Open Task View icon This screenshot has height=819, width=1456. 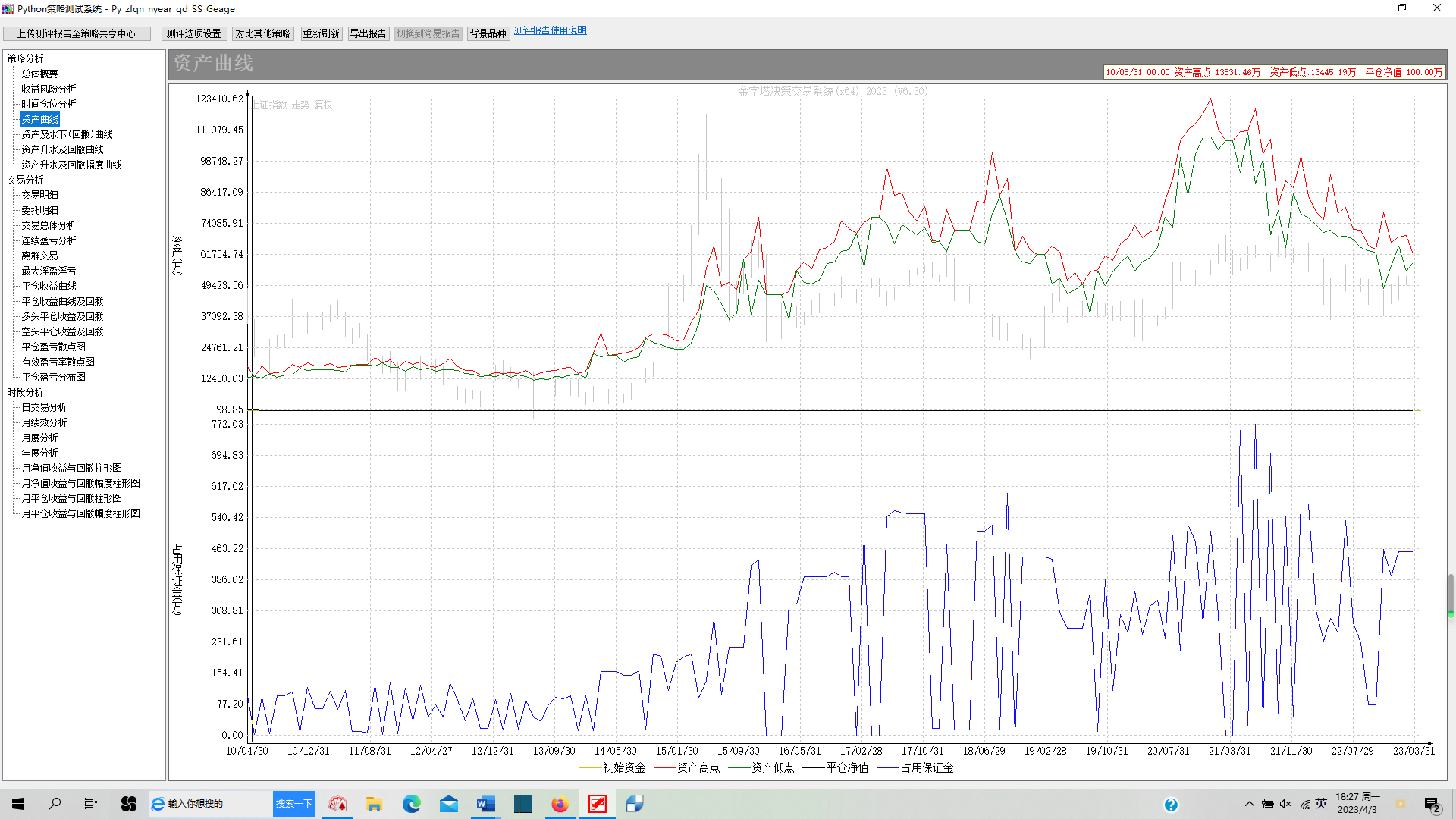[x=91, y=804]
